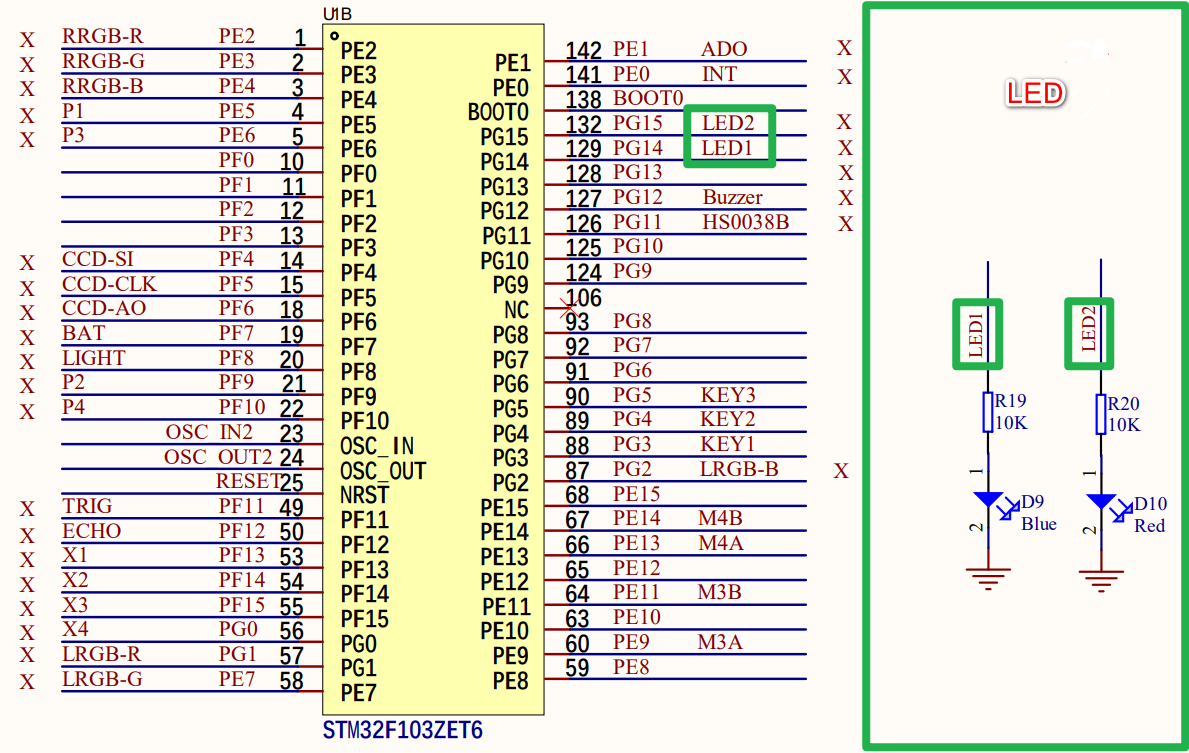1189x753 pixels.
Task: Select the 10K value under R19
Action: point(1012,422)
